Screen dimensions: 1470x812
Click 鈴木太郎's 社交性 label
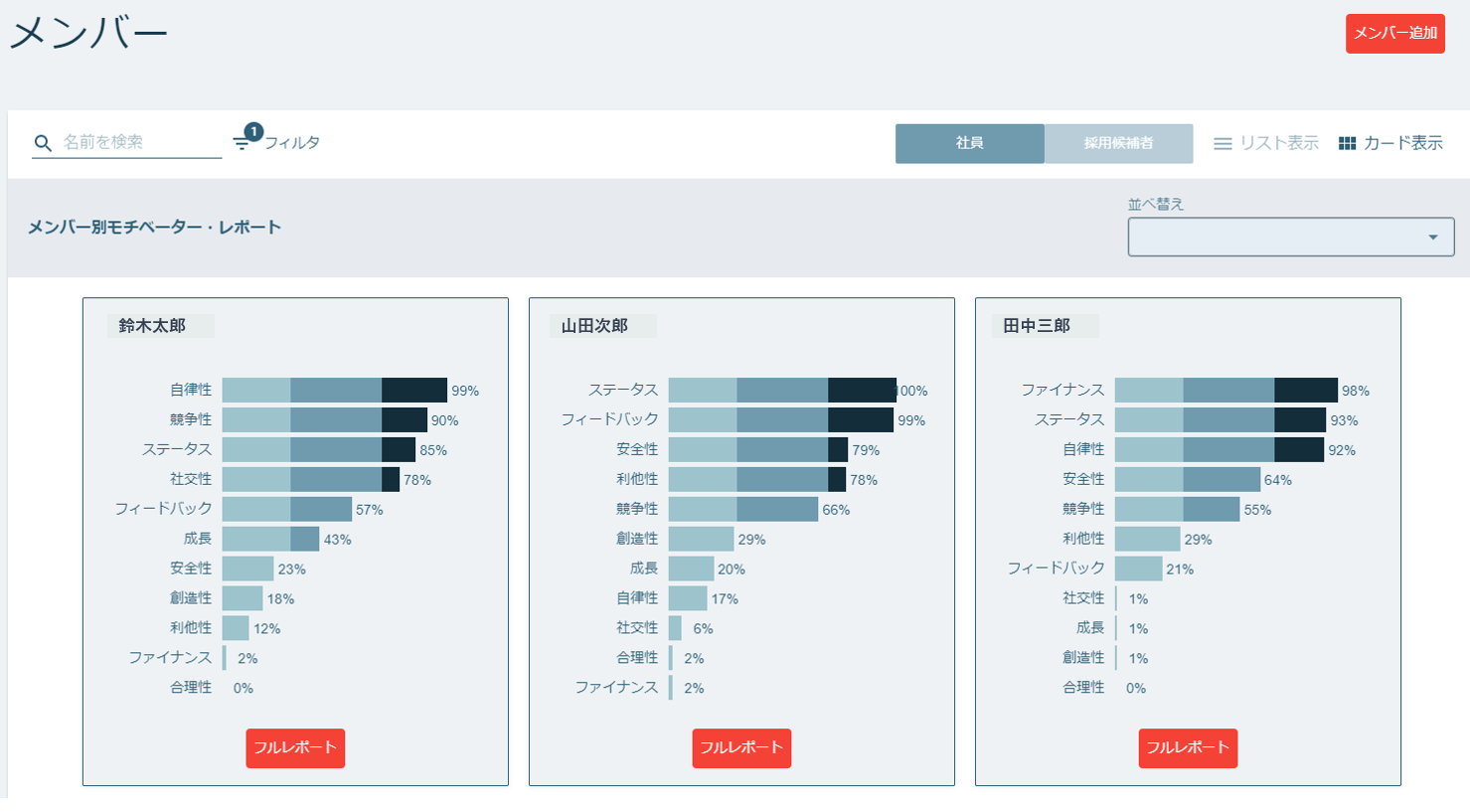click(191, 479)
